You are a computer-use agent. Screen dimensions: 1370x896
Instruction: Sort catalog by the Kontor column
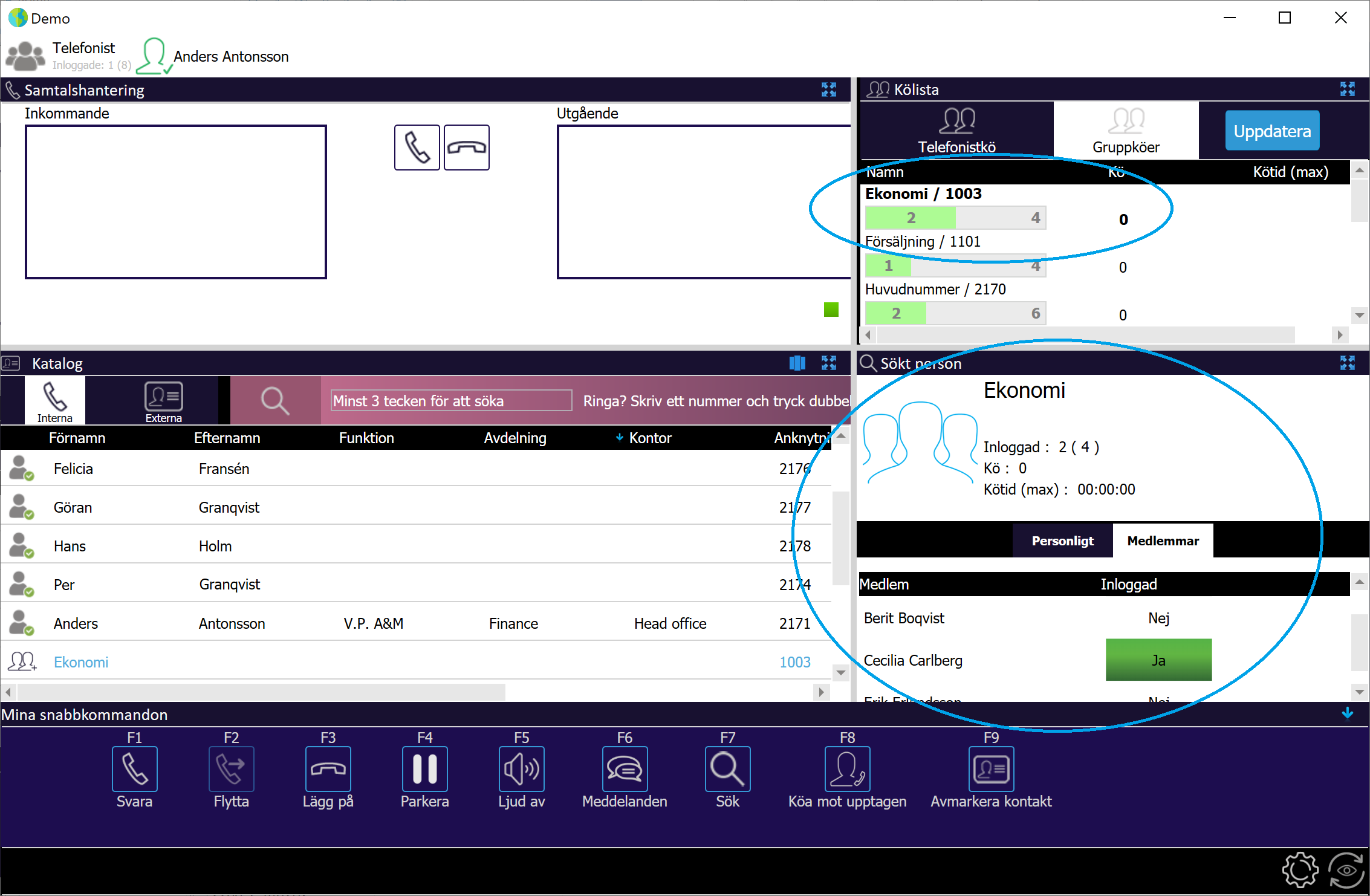pos(650,438)
